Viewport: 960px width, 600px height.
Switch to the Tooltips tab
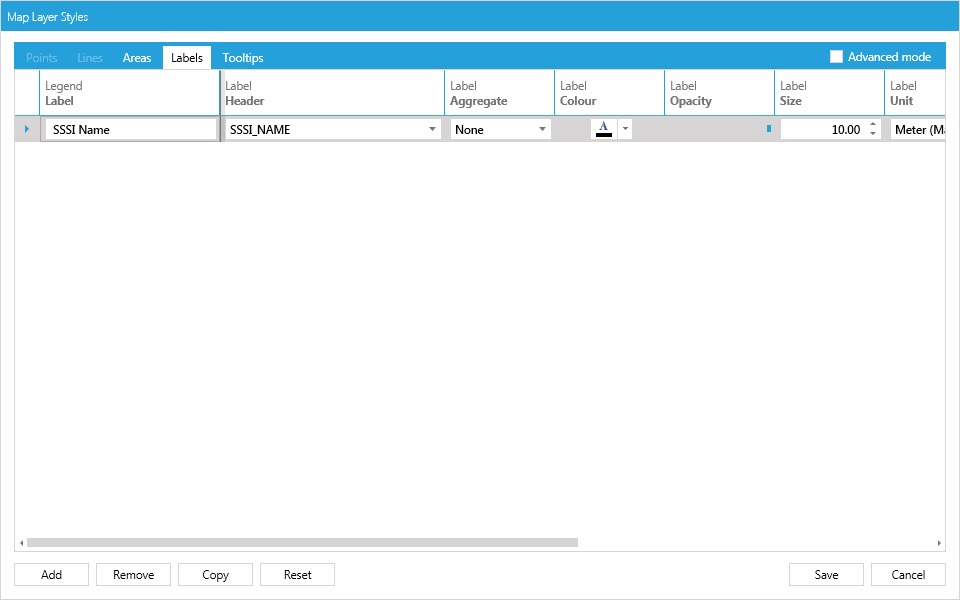click(x=242, y=57)
